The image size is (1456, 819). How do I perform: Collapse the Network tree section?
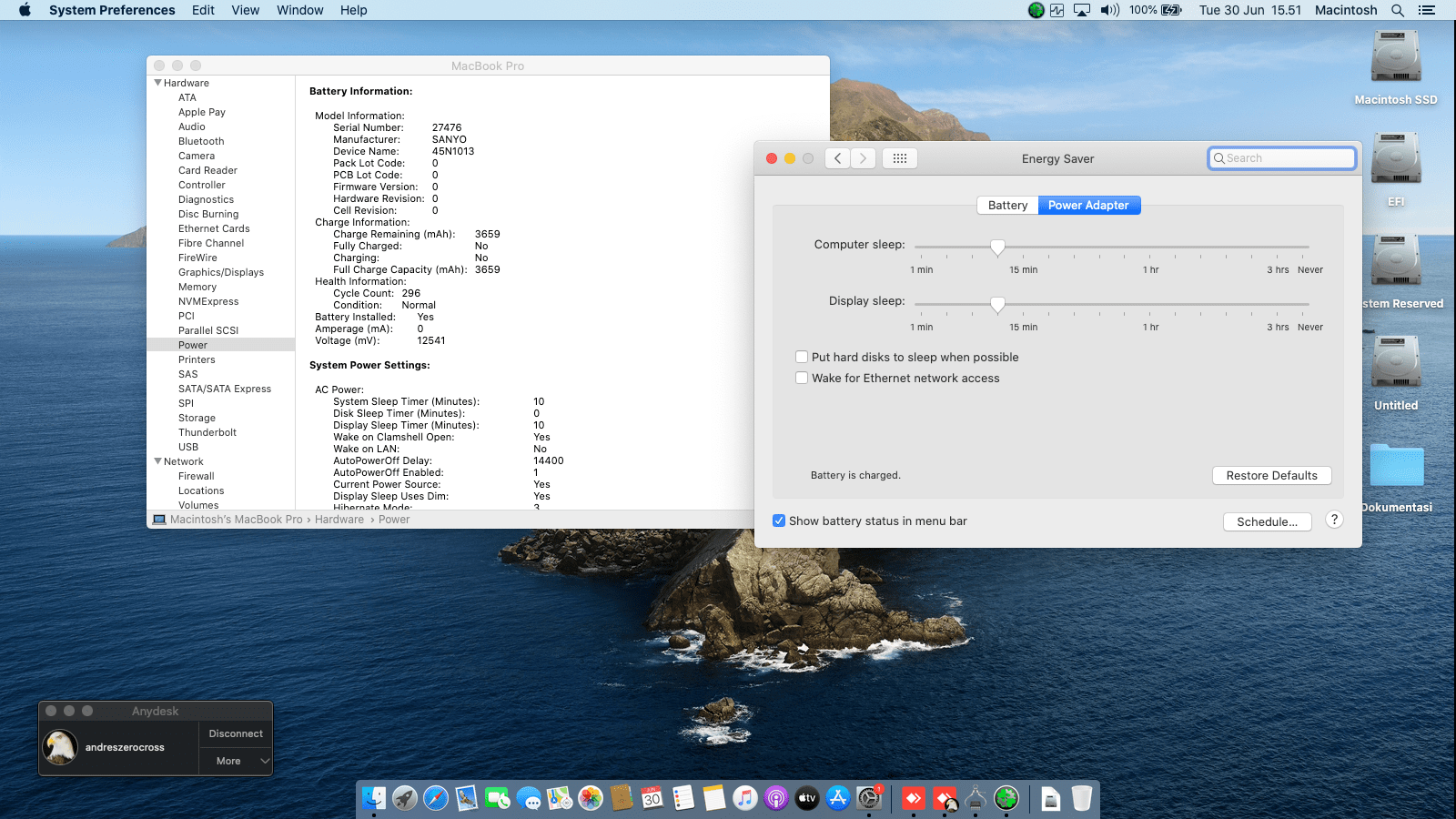[x=157, y=461]
